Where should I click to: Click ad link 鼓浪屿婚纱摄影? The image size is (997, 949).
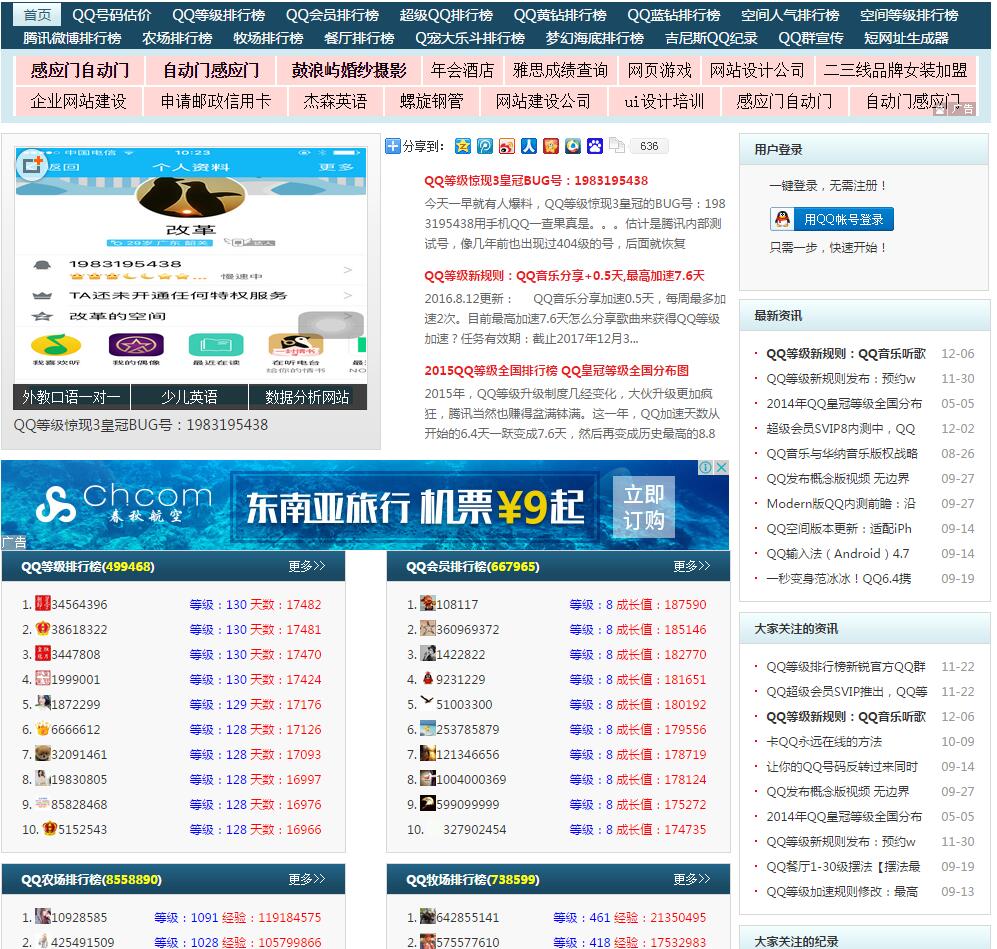point(349,70)
